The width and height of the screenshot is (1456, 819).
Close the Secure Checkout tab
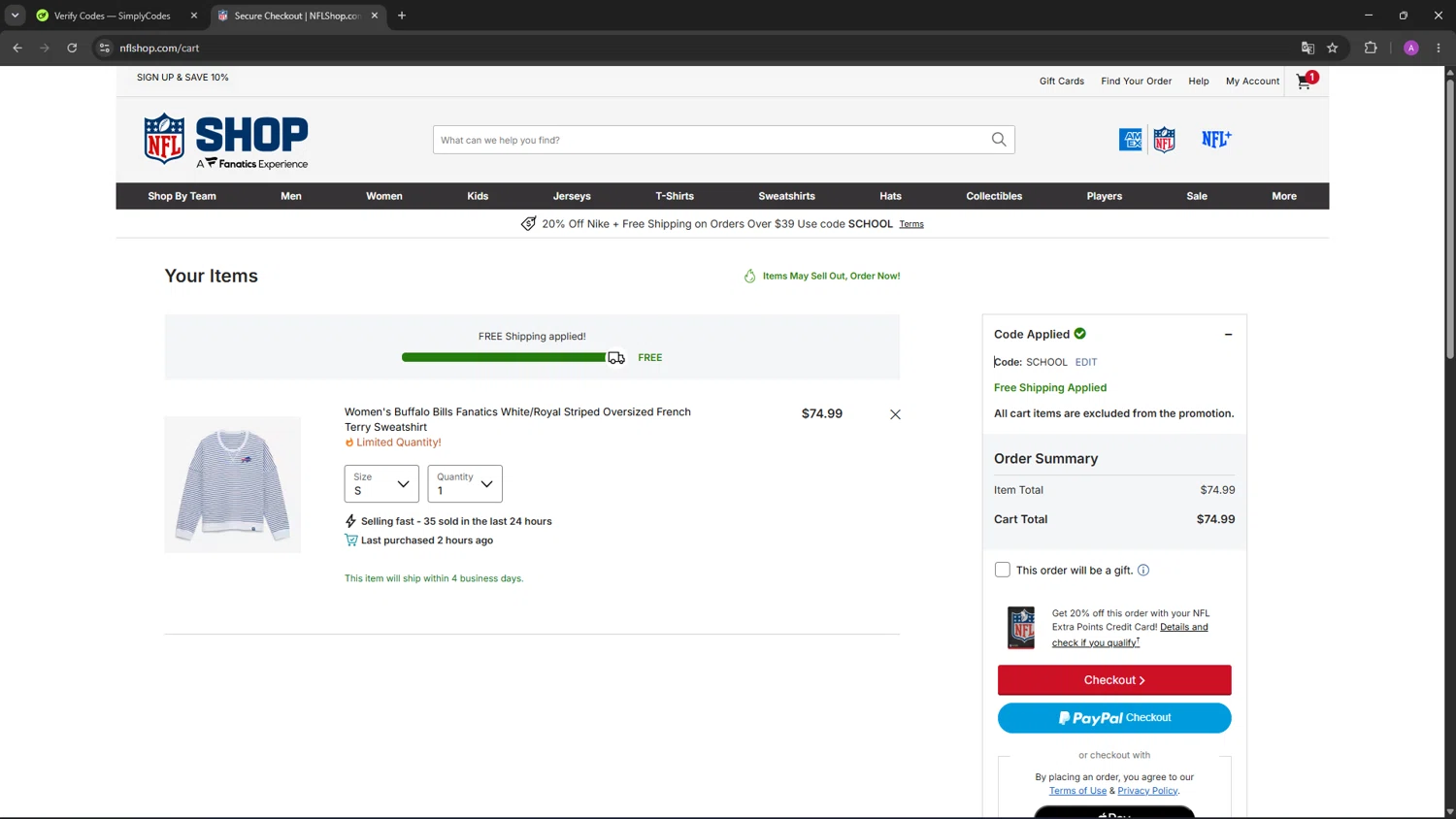[375, 16]
